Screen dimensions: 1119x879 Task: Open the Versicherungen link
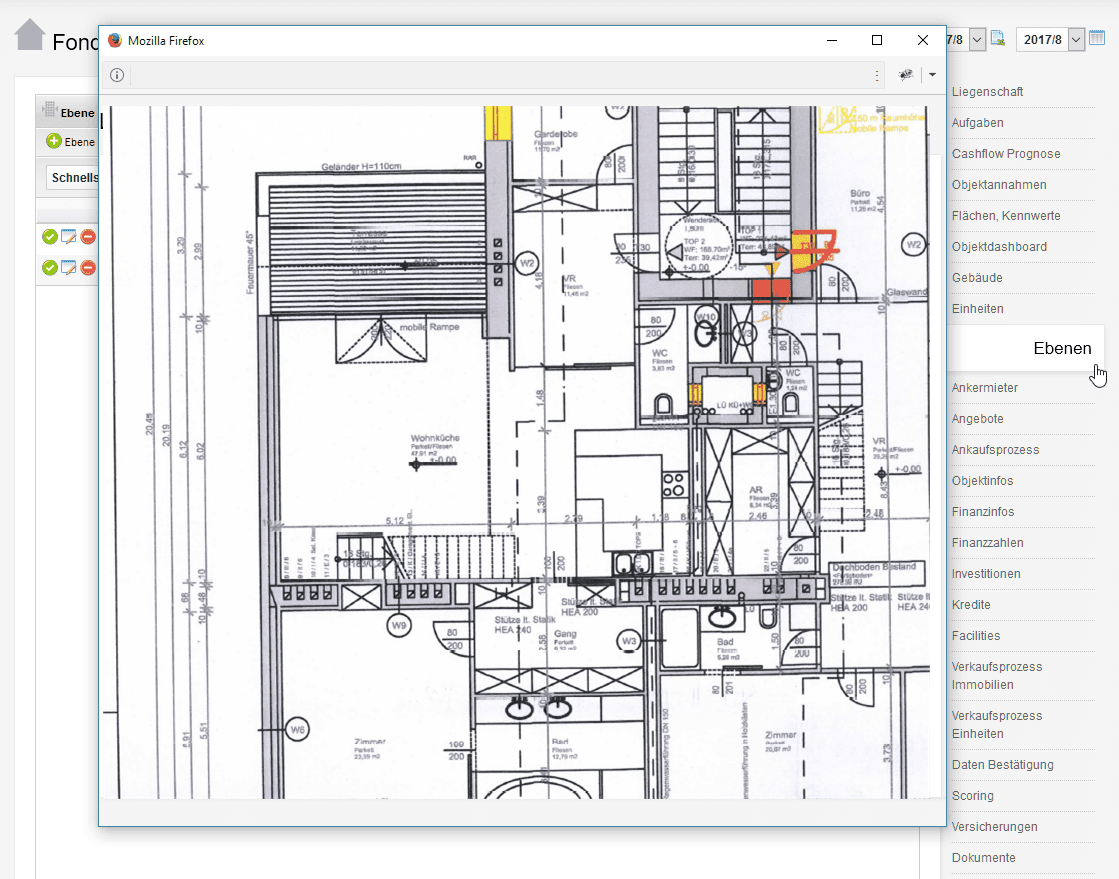[994, 827]
